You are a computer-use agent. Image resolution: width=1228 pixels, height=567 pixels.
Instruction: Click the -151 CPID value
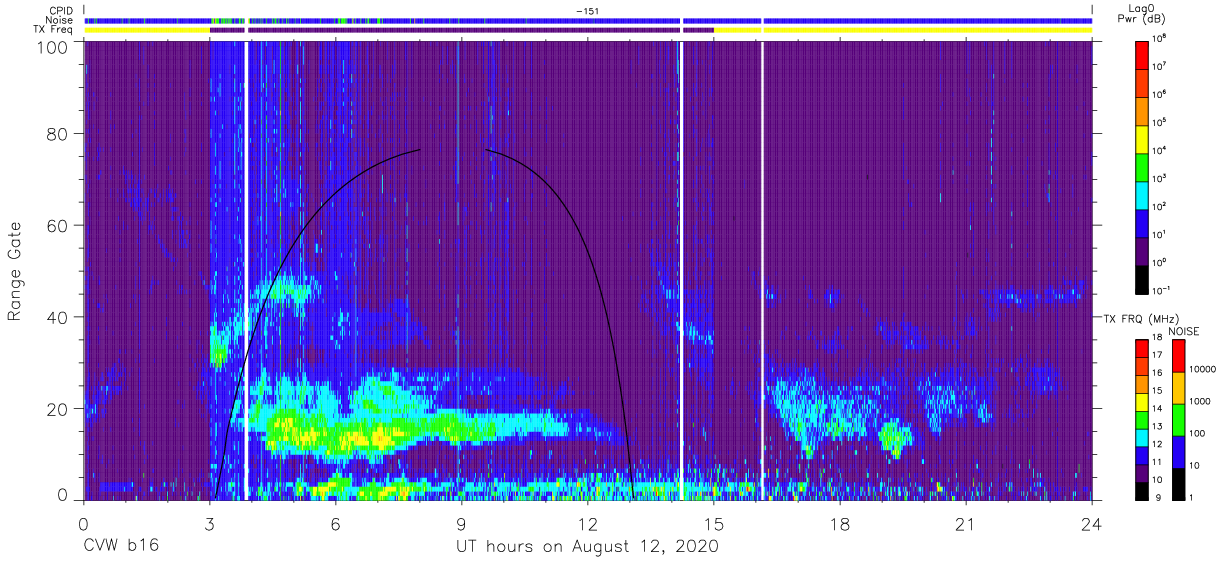[x=588, y=10]
